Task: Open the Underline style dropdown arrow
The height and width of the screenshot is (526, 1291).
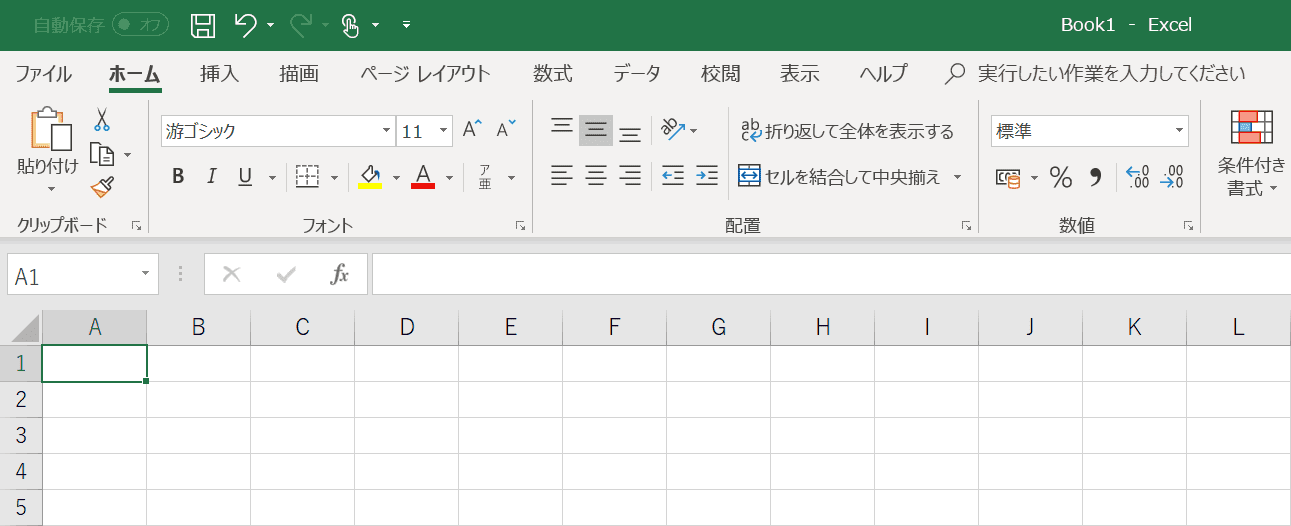Action: (x=272, y=178)
